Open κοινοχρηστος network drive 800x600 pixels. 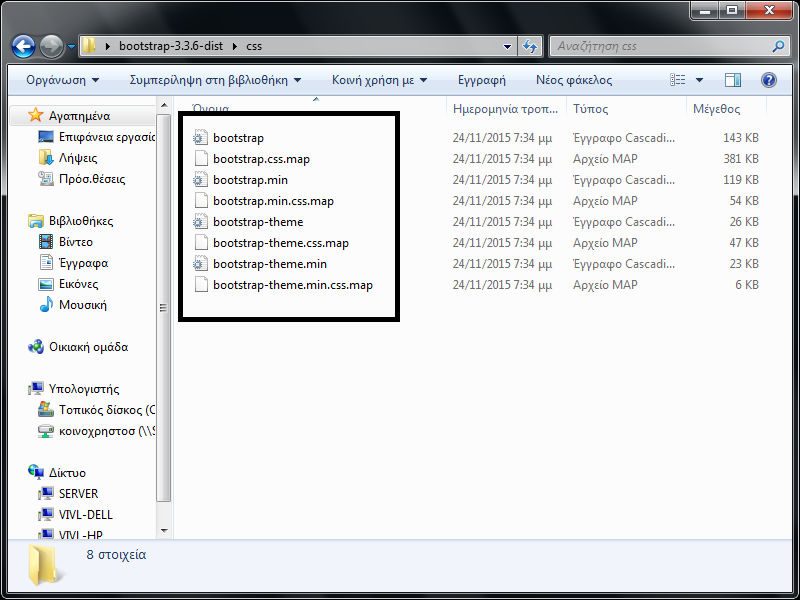107,431
